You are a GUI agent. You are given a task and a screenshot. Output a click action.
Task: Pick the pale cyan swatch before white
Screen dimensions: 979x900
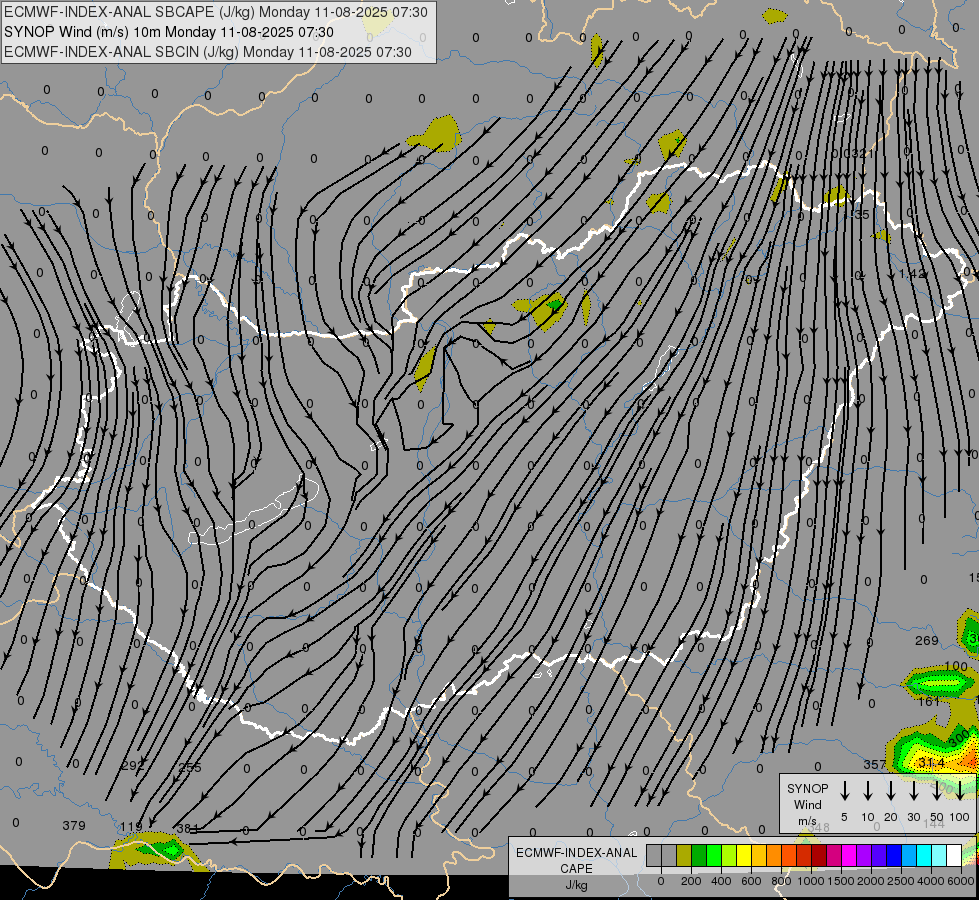point(939,856)
